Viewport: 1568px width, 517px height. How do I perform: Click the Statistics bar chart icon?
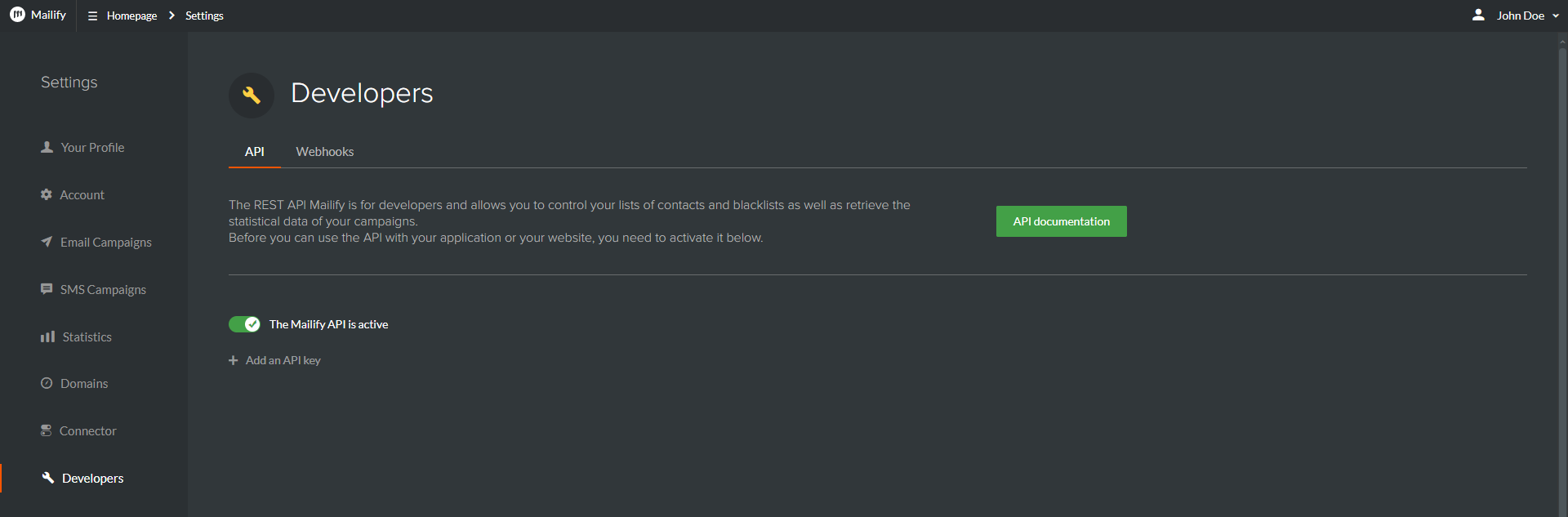(x=47, y=336)
